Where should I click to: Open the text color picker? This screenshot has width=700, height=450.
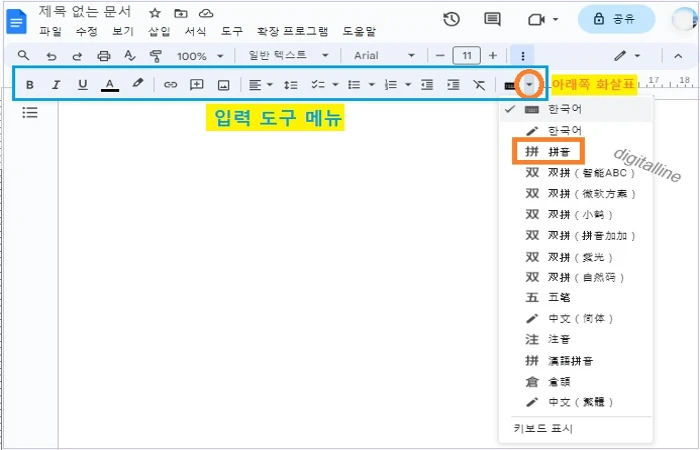110,84
